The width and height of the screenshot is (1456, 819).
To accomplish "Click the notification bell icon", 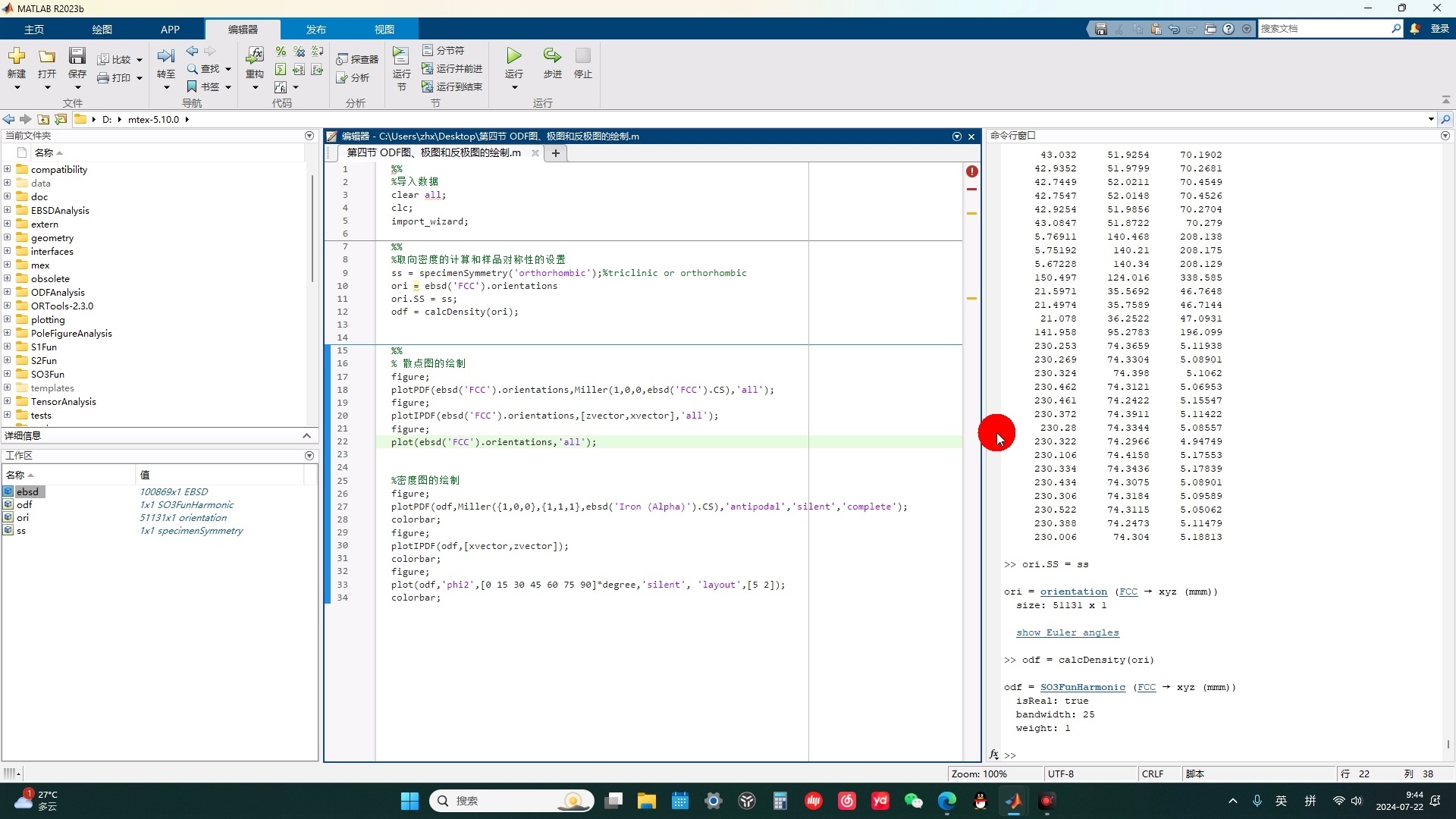I will click(1415, 29).
